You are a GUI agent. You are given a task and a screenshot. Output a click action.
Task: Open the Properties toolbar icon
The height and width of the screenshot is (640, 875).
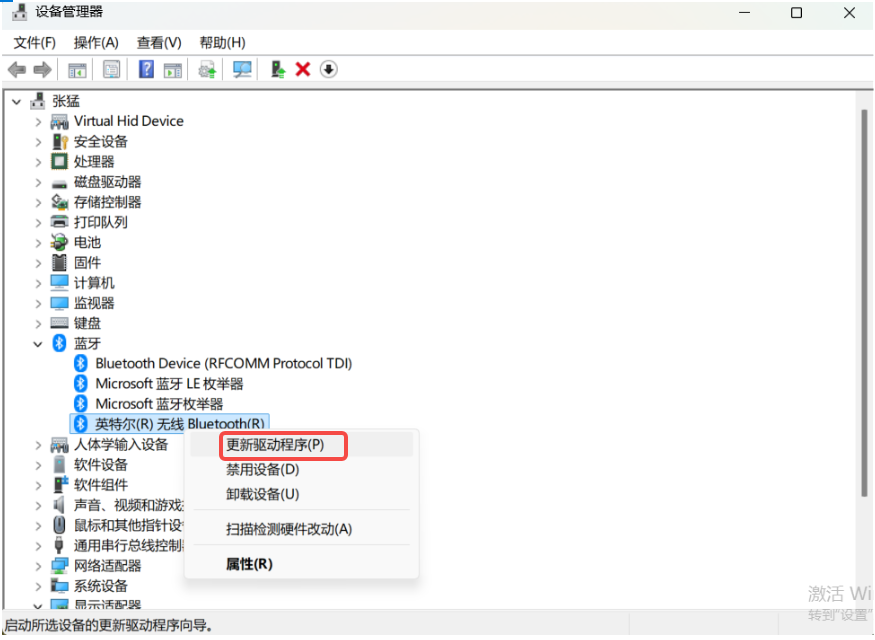[111, 69]
